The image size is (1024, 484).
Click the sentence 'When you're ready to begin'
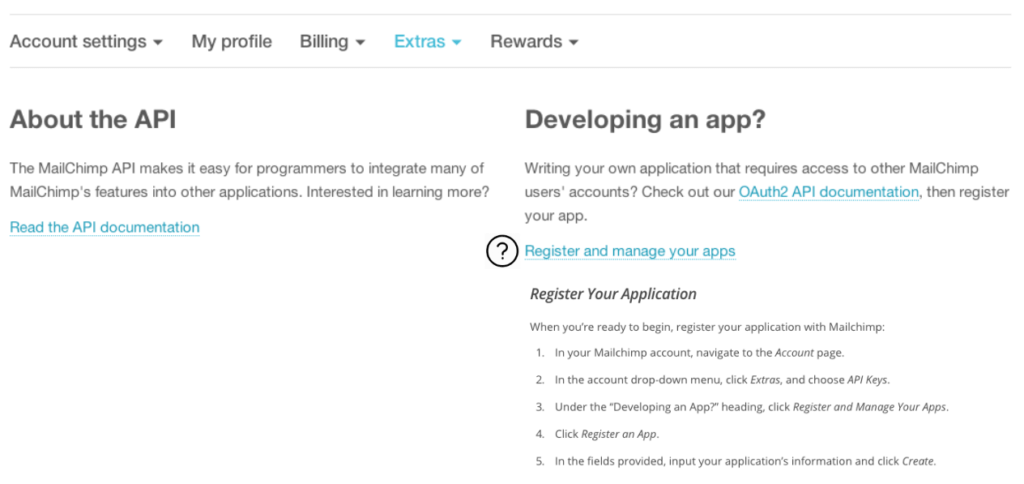coord(707,327)
